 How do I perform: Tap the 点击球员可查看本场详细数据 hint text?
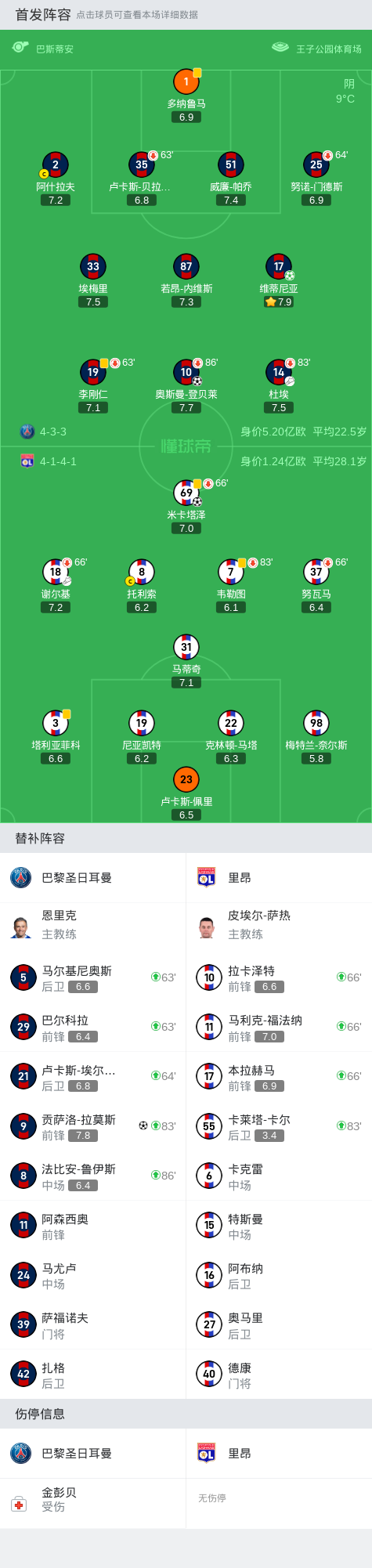pos(137,15)
